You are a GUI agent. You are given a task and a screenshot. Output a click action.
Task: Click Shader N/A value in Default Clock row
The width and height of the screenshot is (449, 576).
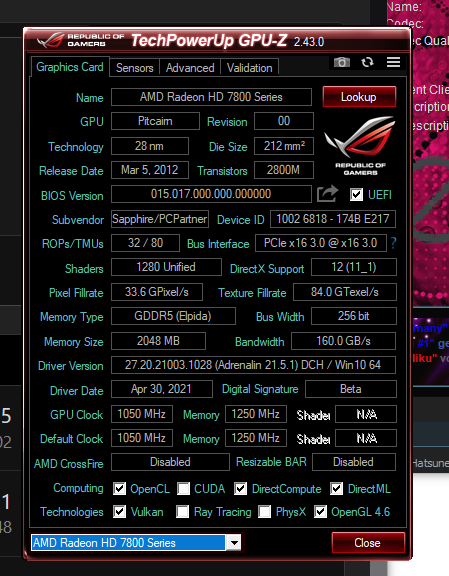point(366,438)
